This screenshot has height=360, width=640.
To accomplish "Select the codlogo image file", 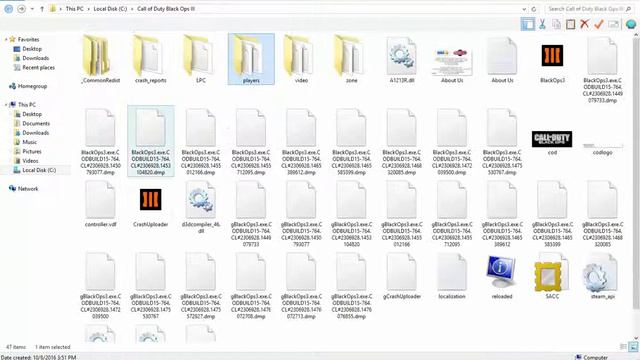I will (x=602, y=148).
